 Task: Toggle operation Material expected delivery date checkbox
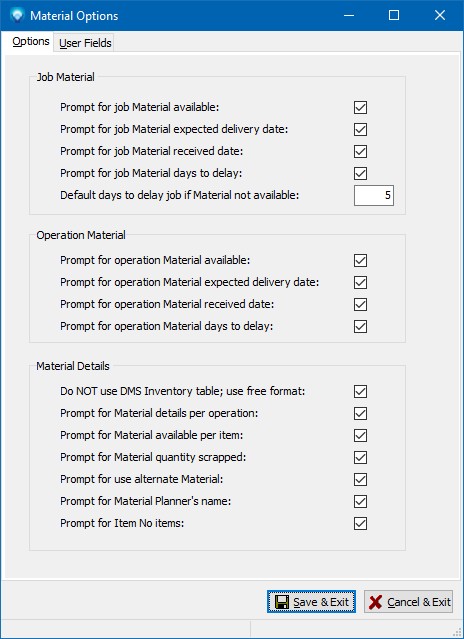tap(361, 282)
